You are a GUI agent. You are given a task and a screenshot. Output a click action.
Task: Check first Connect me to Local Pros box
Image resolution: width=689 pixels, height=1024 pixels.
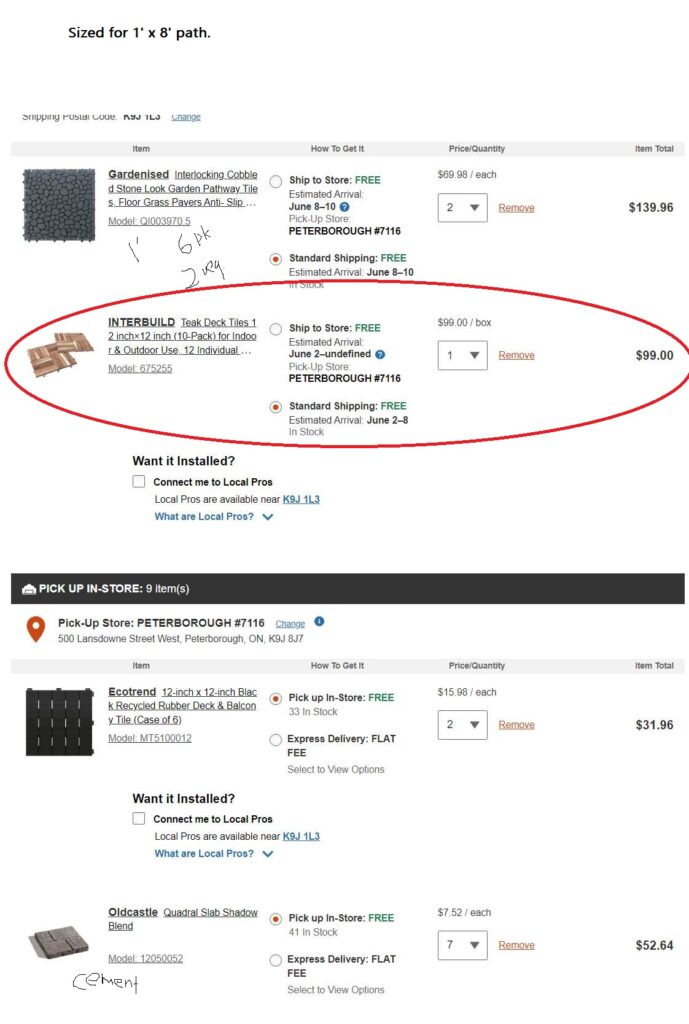tap(139, 482)
